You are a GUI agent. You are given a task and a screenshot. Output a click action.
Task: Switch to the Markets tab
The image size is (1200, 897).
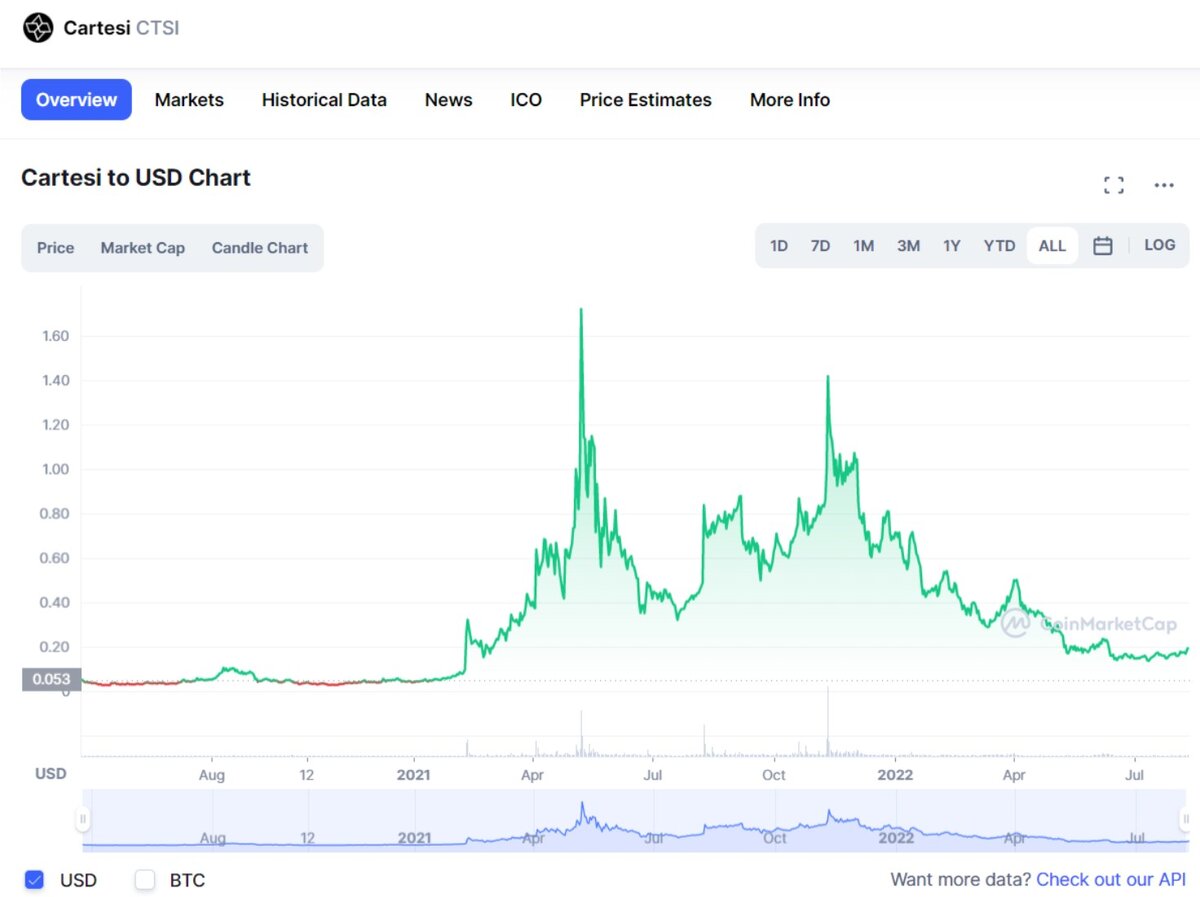click(x=189, y=100)
